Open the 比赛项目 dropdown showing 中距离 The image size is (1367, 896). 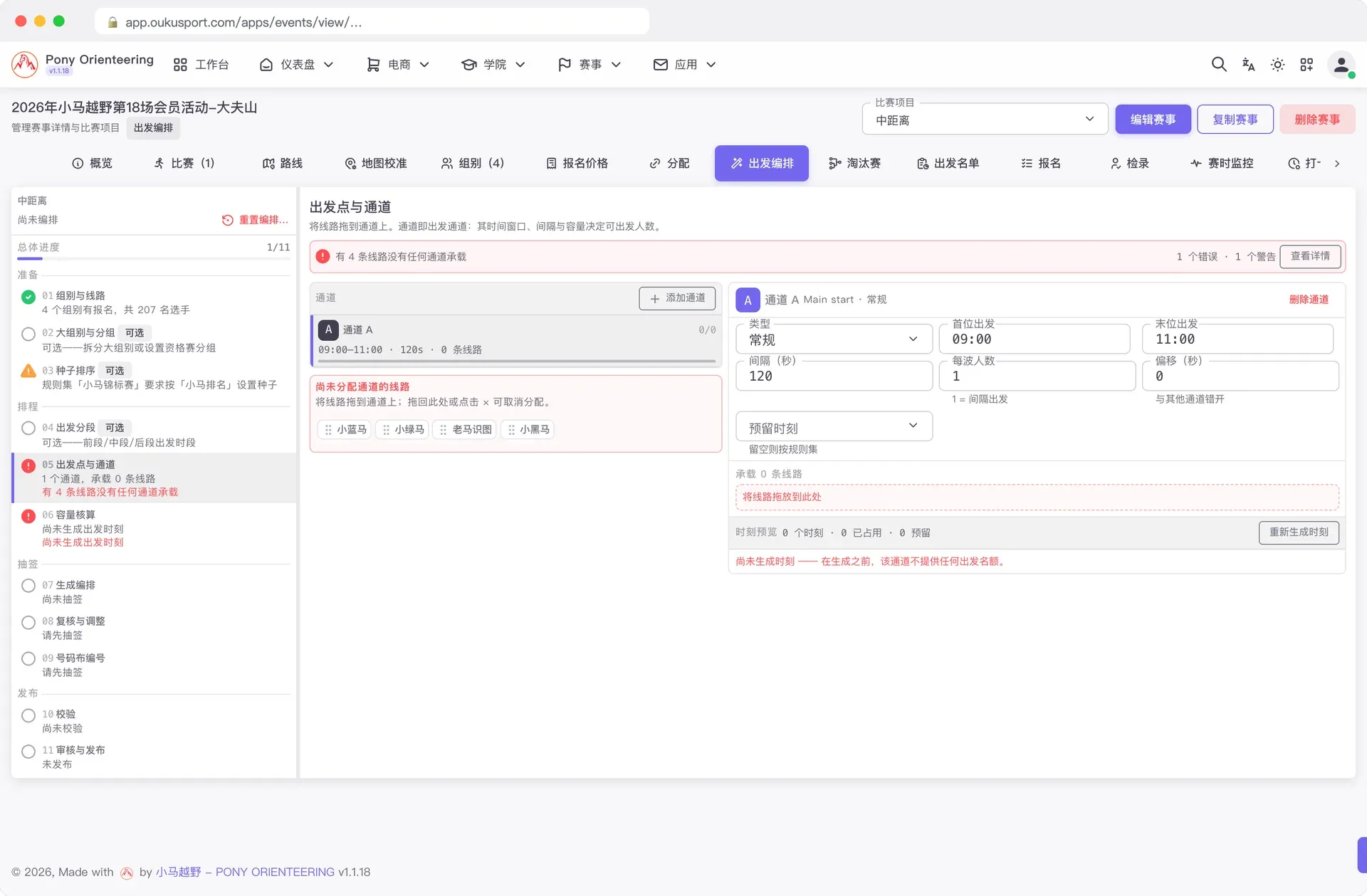click(x=985, y=120)
